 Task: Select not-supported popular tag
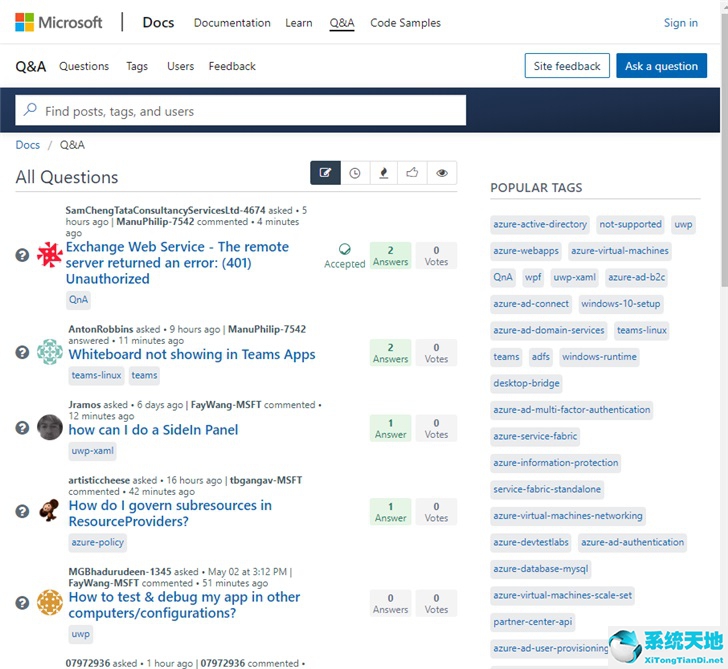[630, 224]
